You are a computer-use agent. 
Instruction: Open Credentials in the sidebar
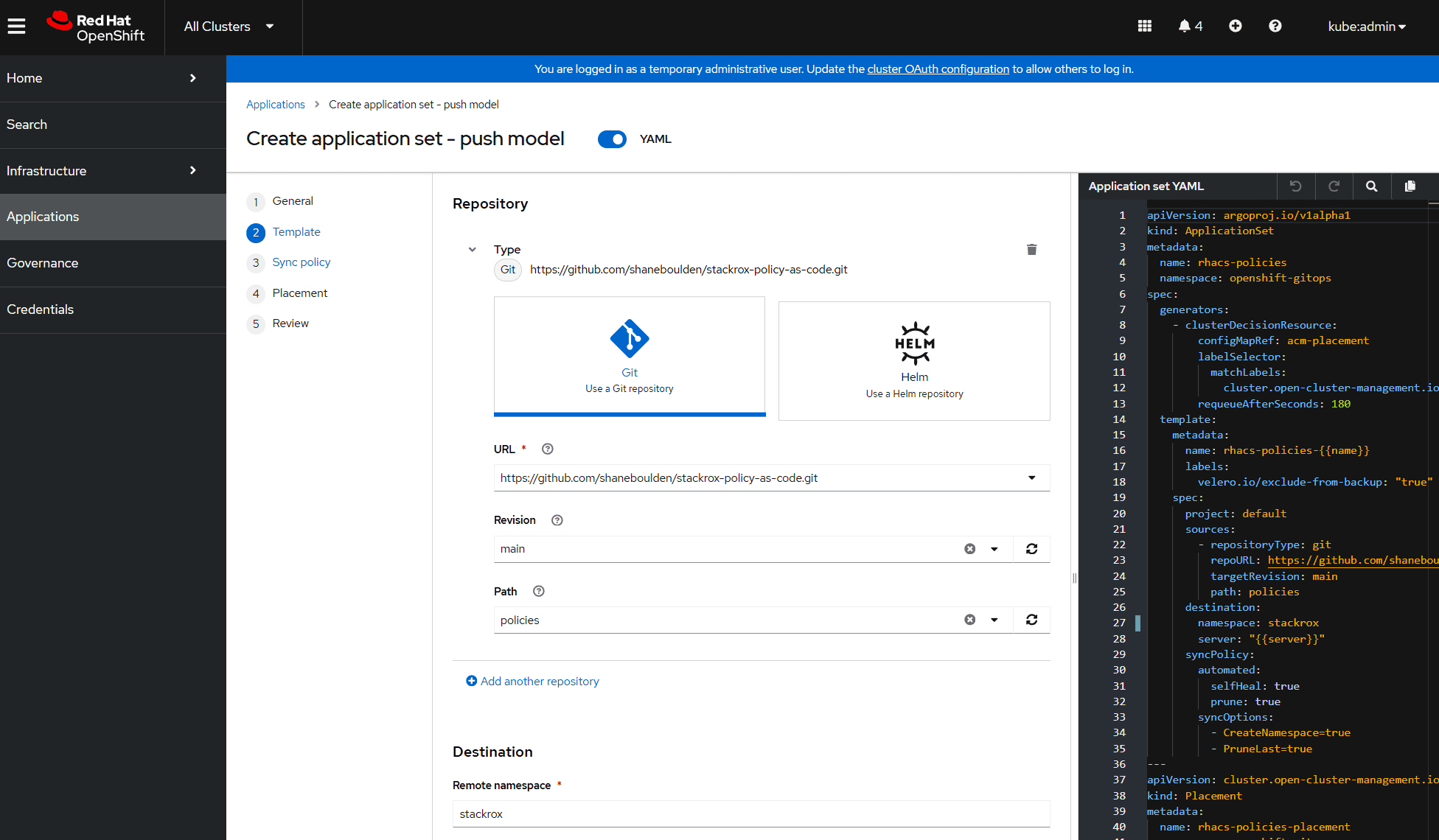click(113, 309)
